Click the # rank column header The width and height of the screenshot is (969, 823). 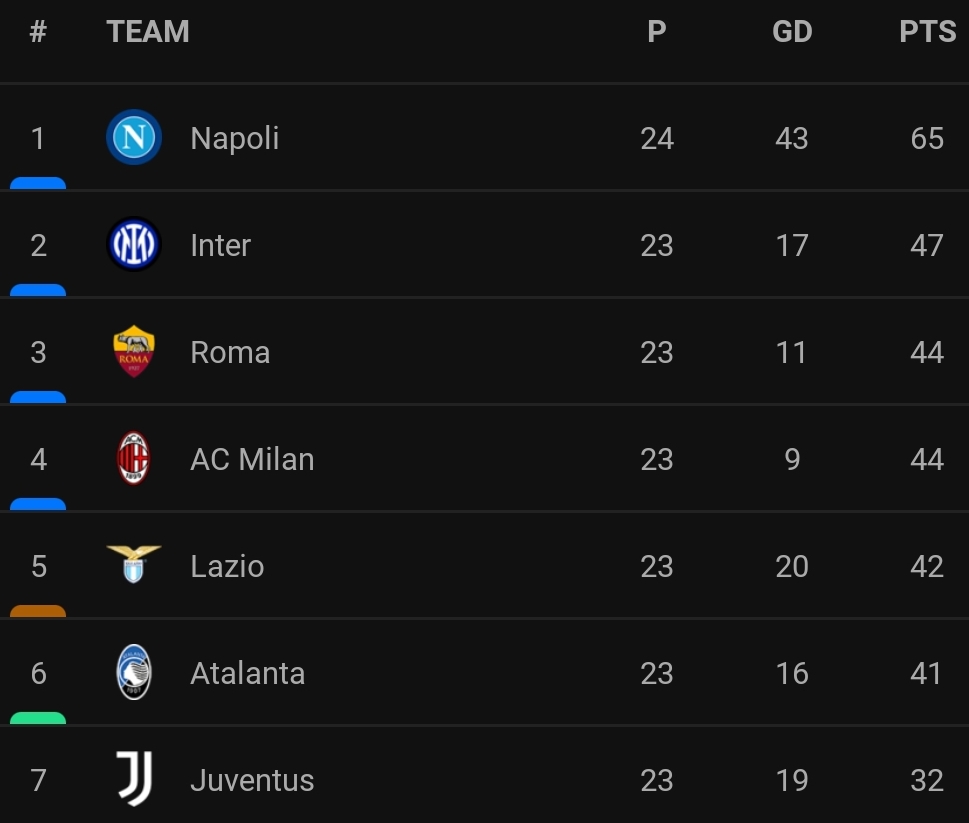[37, 31]
